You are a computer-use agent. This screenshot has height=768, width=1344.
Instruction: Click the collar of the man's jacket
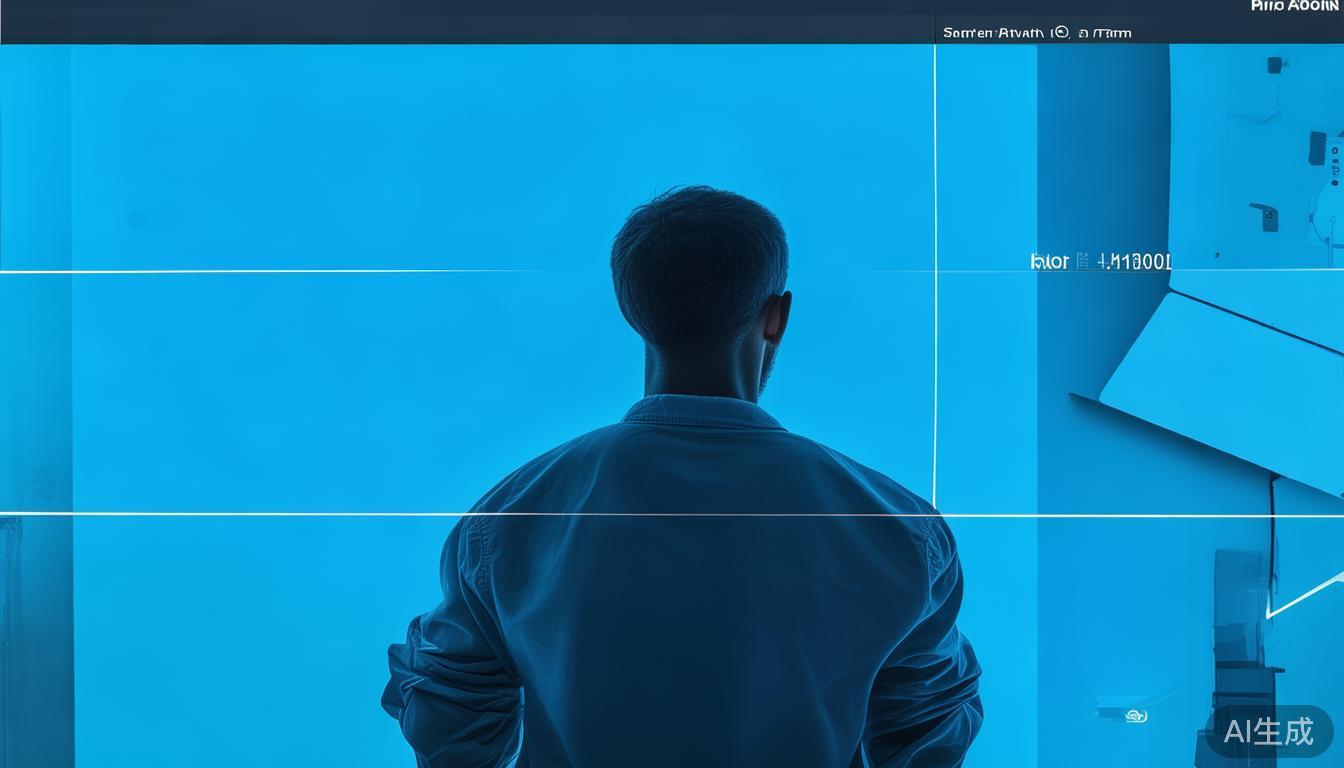pos(702,411)
